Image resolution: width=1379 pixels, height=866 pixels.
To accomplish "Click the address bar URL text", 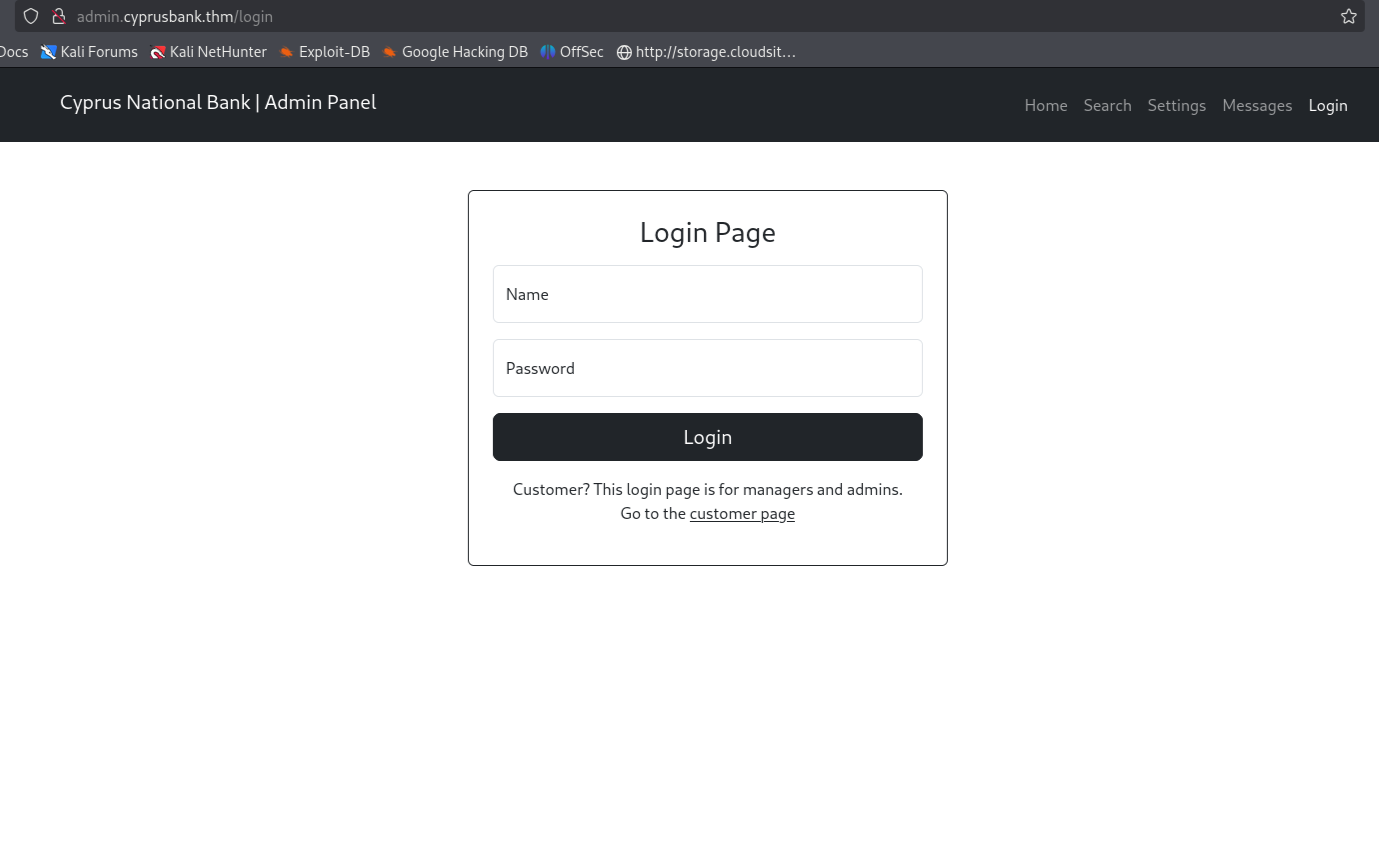I will point(175,16).
